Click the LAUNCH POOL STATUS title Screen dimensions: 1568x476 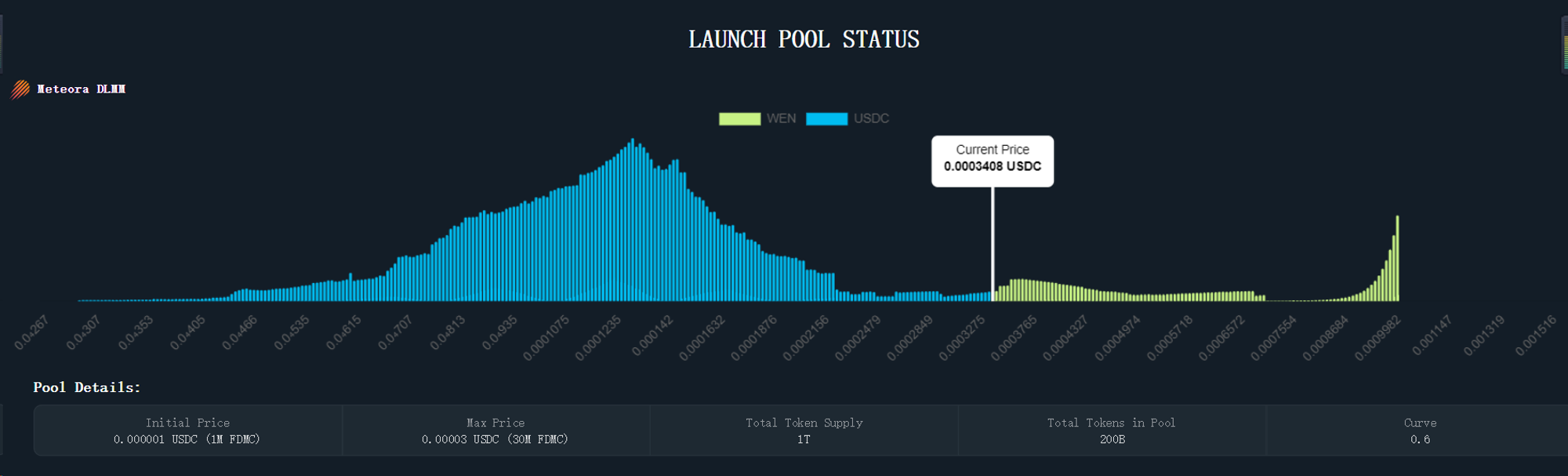click(804, 39)
